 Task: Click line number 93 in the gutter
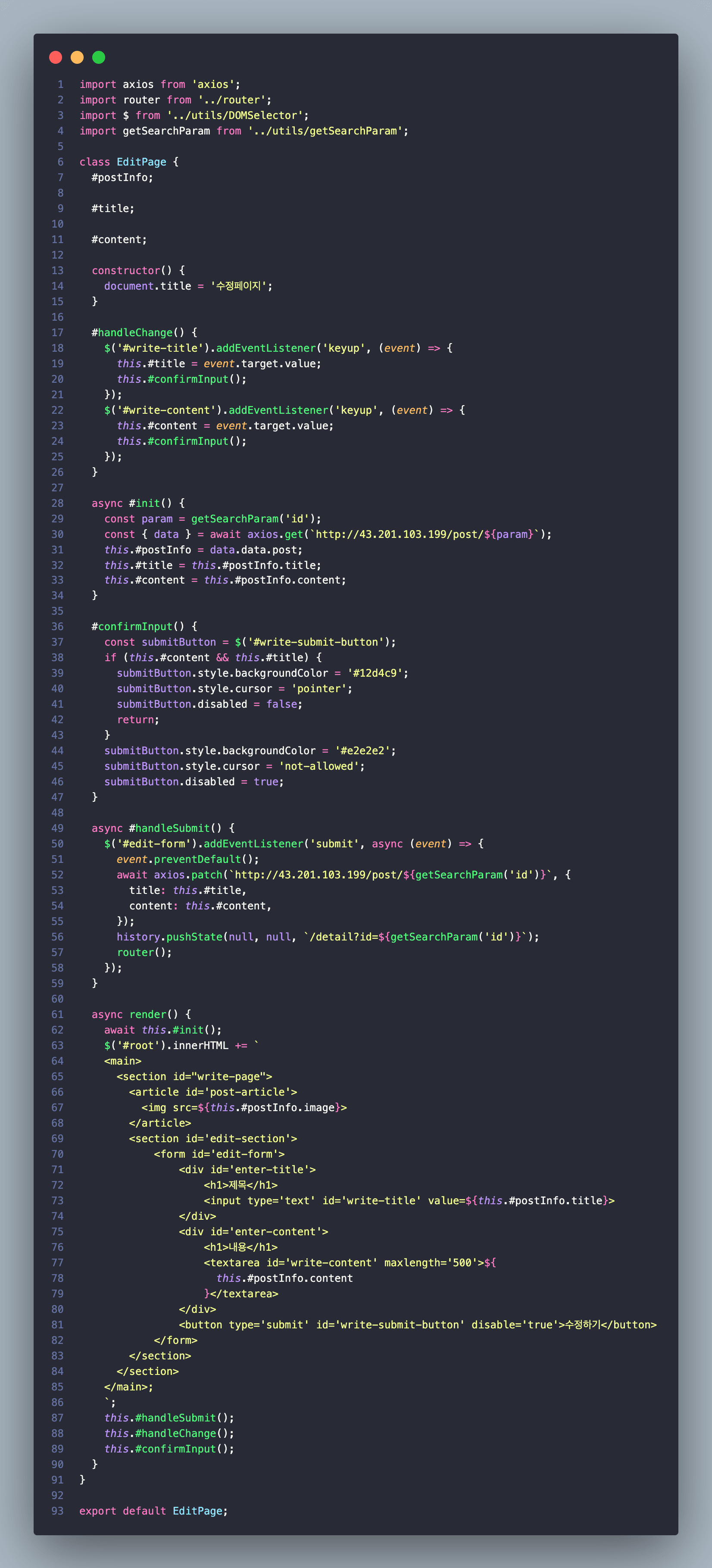[57, 1510]
